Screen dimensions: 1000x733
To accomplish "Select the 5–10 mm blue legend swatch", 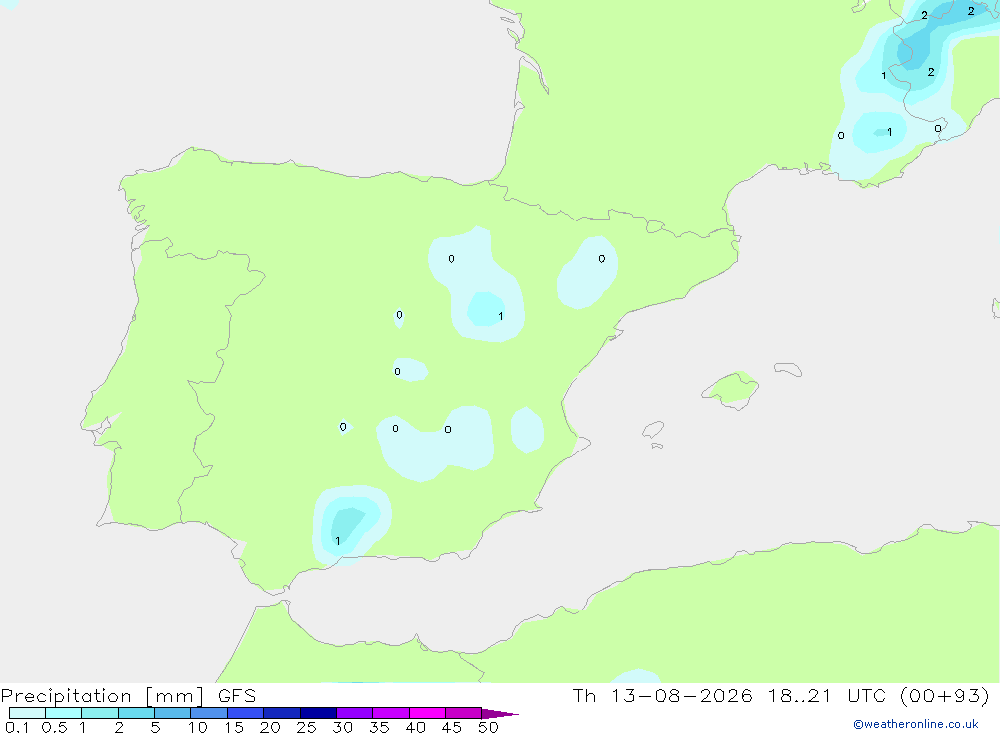I will tap(172, 713).
